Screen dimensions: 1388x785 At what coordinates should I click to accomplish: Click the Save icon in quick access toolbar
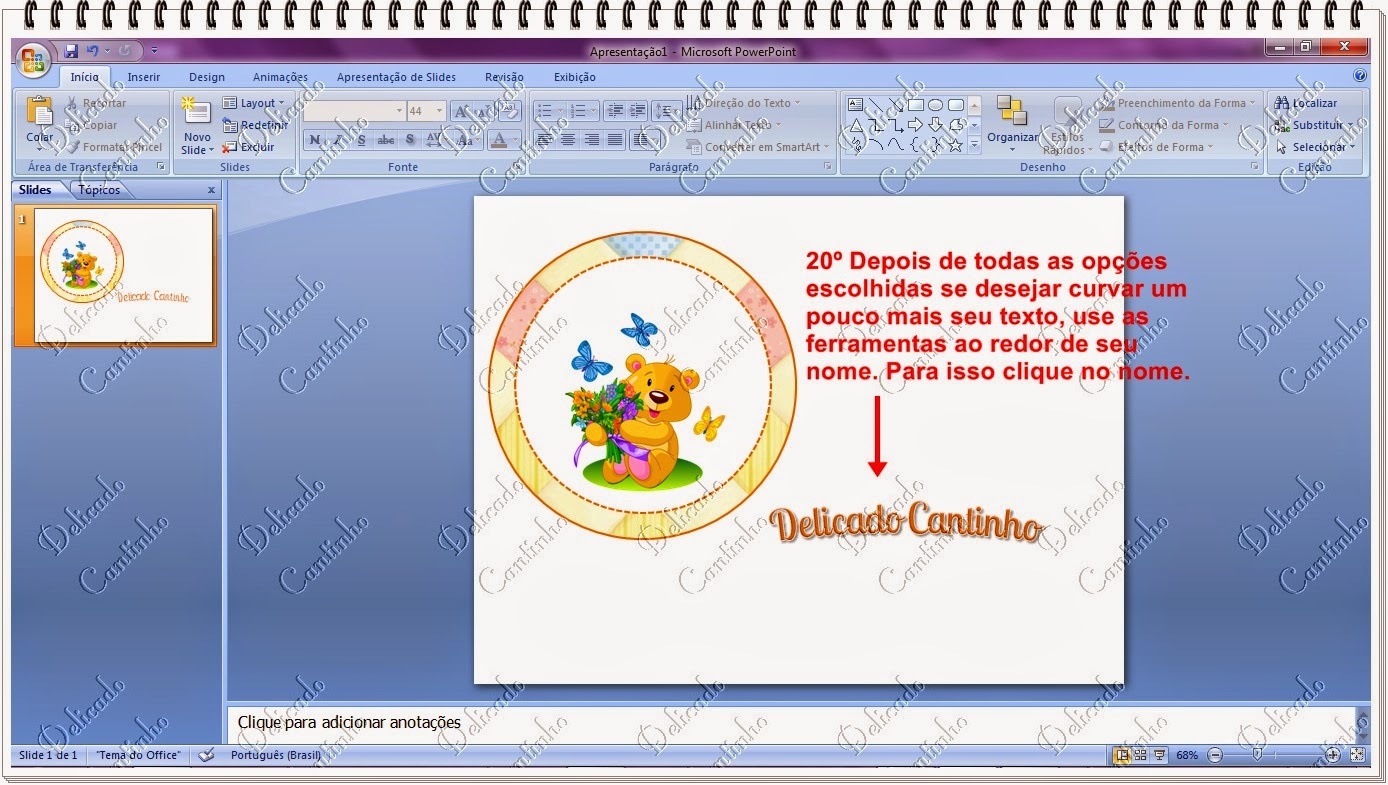click(x=71, y=51)
